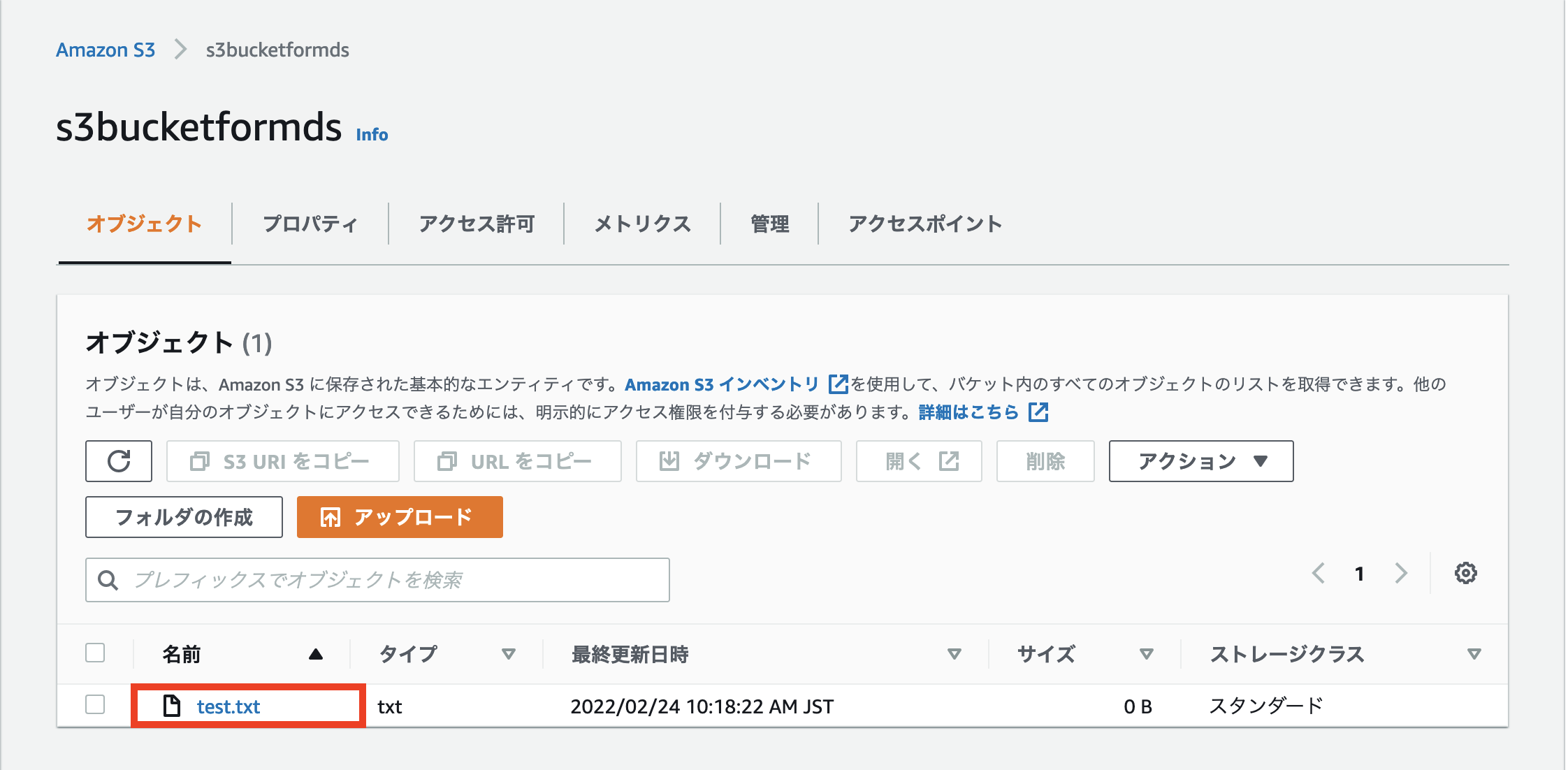The width and height of the screenshot is (1568, 770).
Task: Switch to the プロパティ tab
Action: pos(310,224)
